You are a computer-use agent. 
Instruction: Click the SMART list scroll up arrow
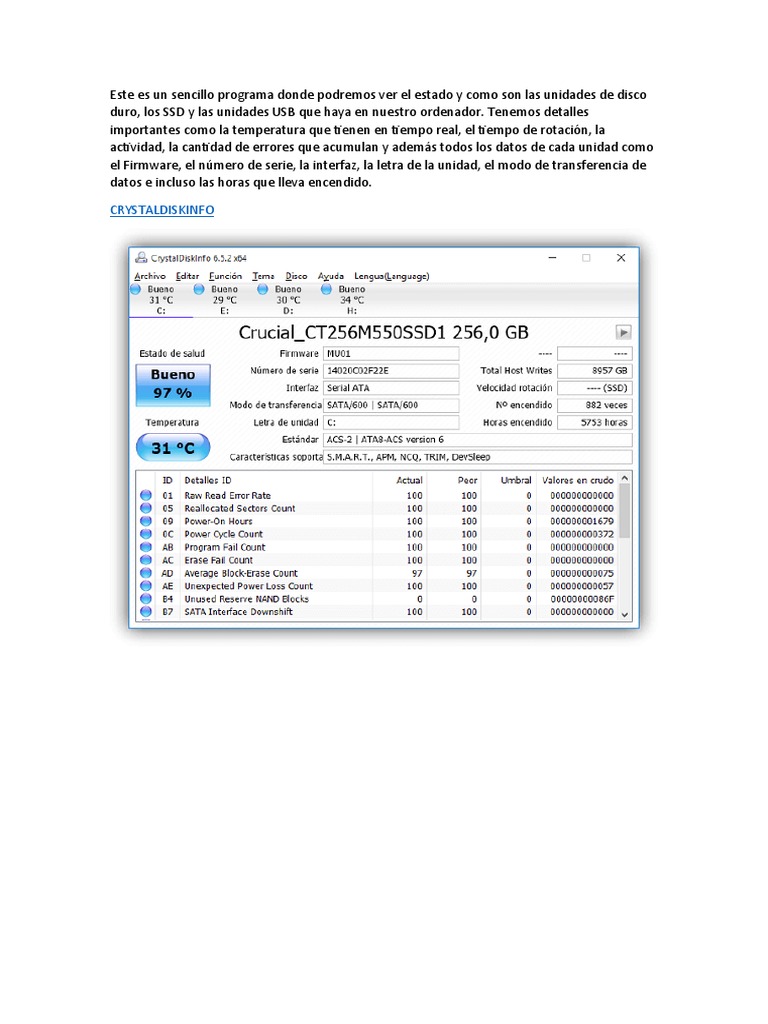point(625,479)
